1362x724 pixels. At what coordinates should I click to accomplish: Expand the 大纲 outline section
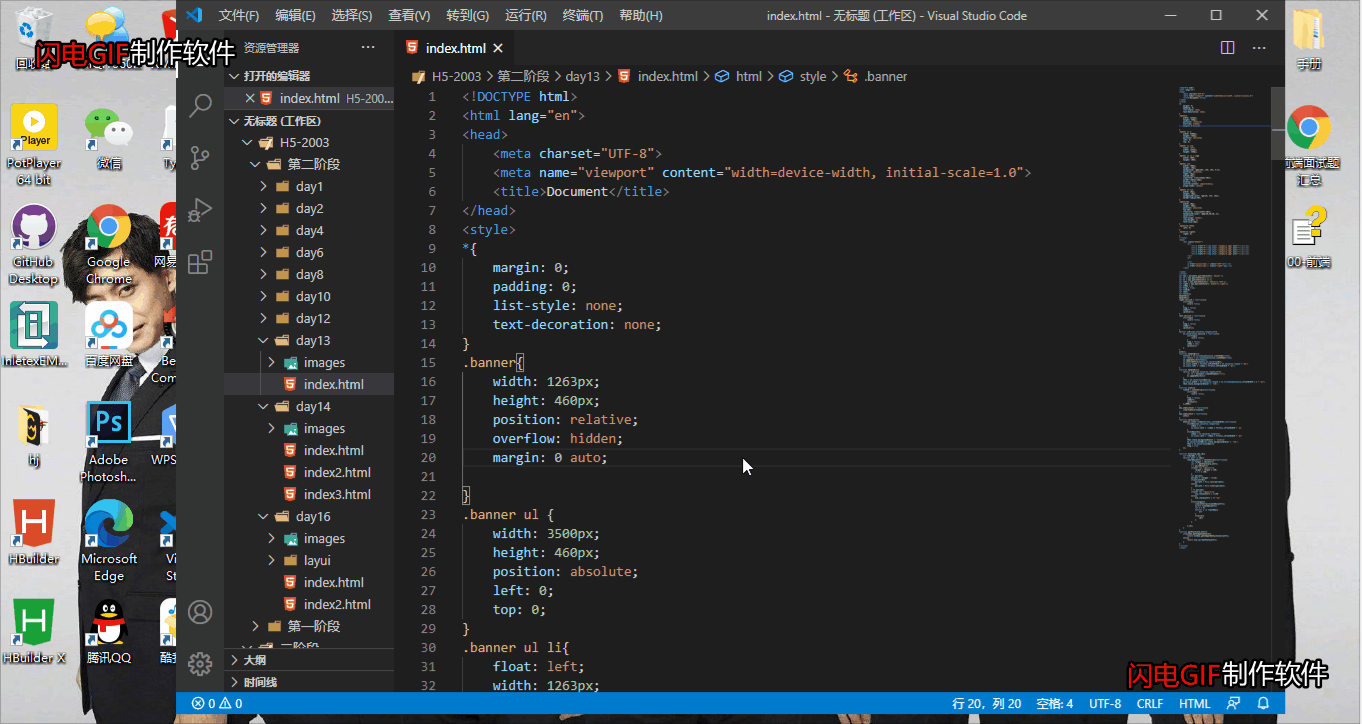click(x=254, y=660)
